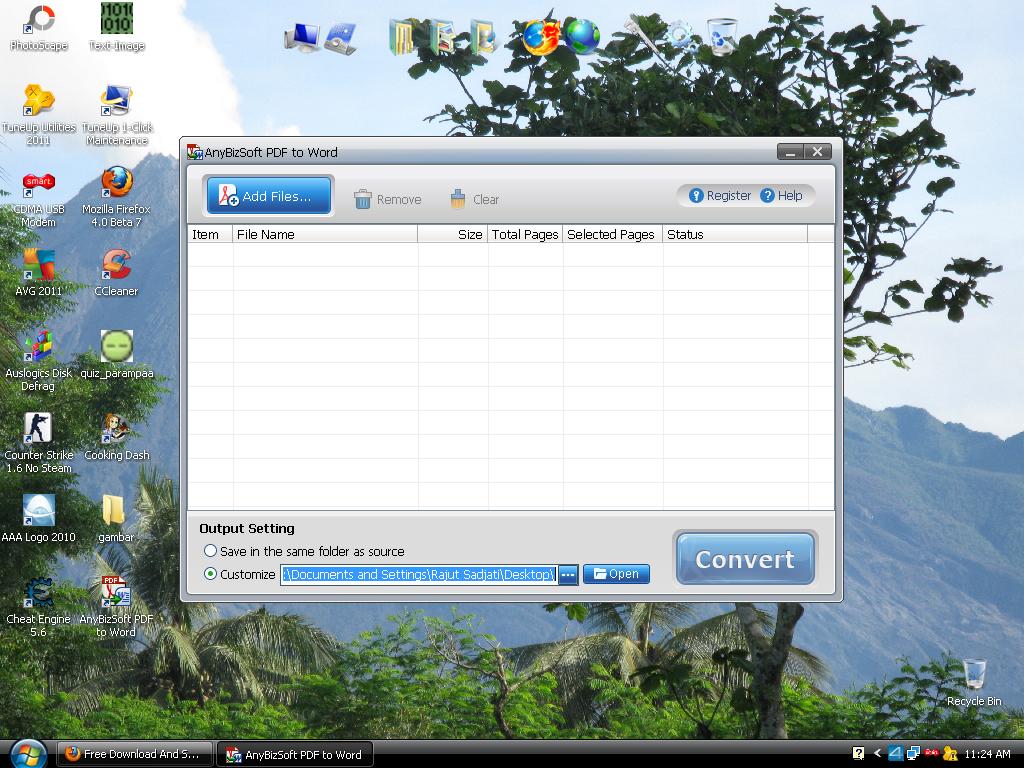
Task: Click the AnyBizSoft title bar app icon
Action: coord(195,152)
